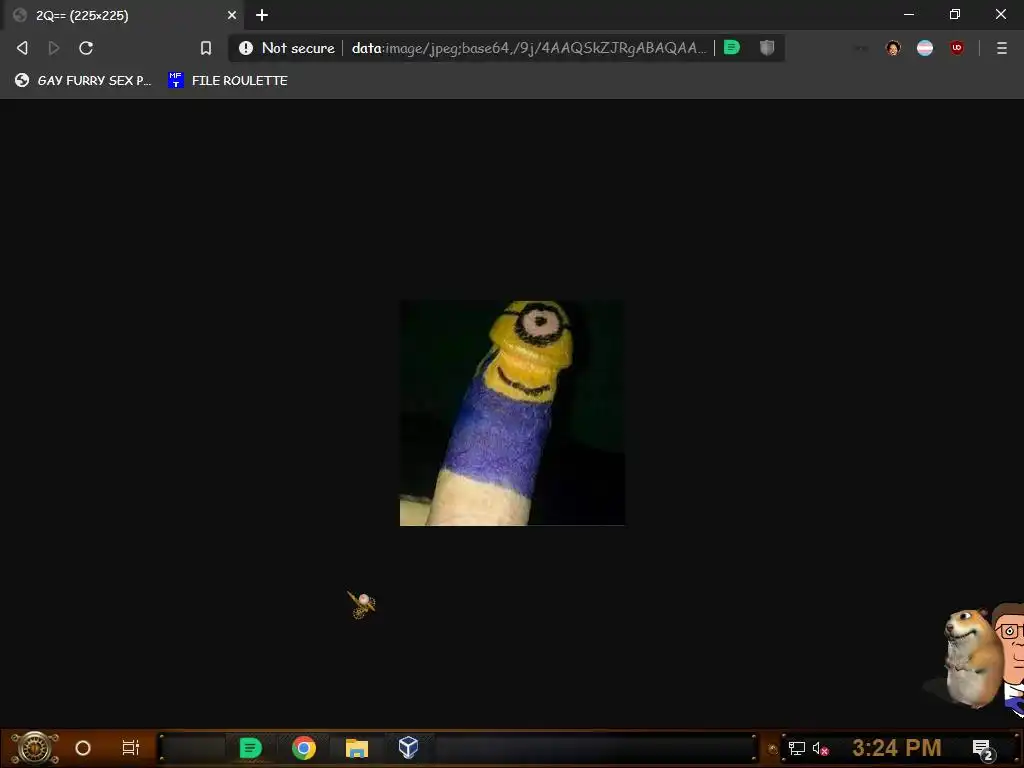Click the muted volume tray icon
Image resolution: width=1024 pixels, height=768 pixels.
[821, 748]
